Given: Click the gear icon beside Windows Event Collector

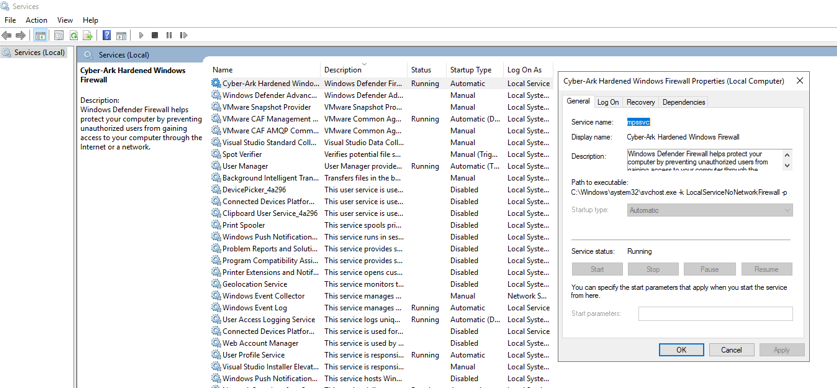Looking at the screenshot, I should (216, 296).
